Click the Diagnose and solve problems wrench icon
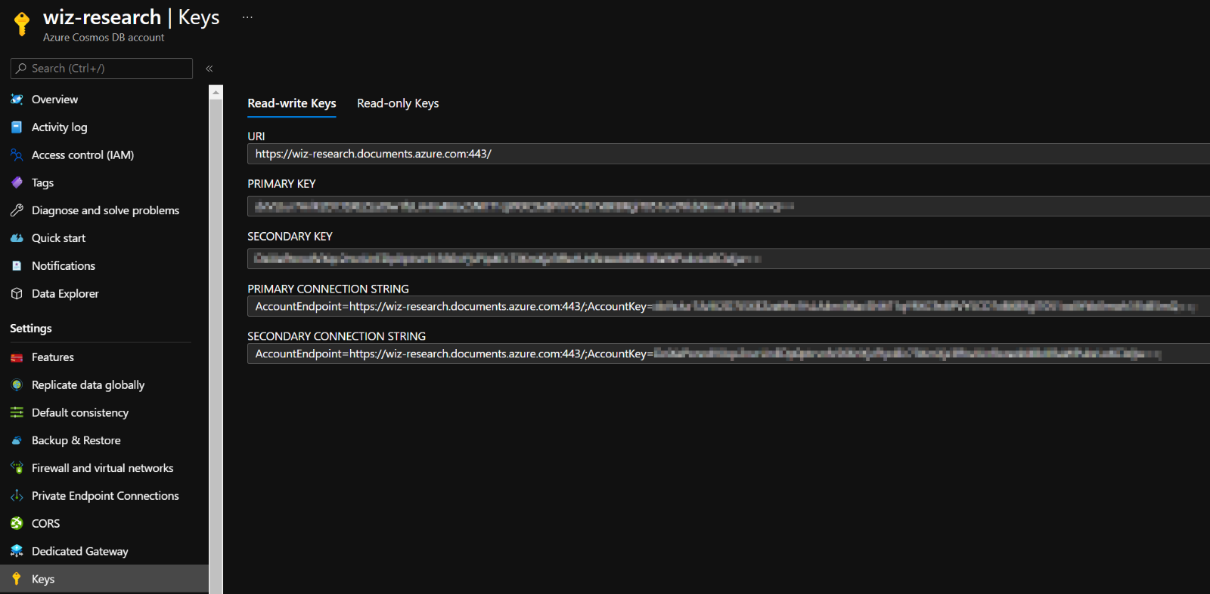The height and width of the screenshot is (594, 1210). tap(16, 210)
